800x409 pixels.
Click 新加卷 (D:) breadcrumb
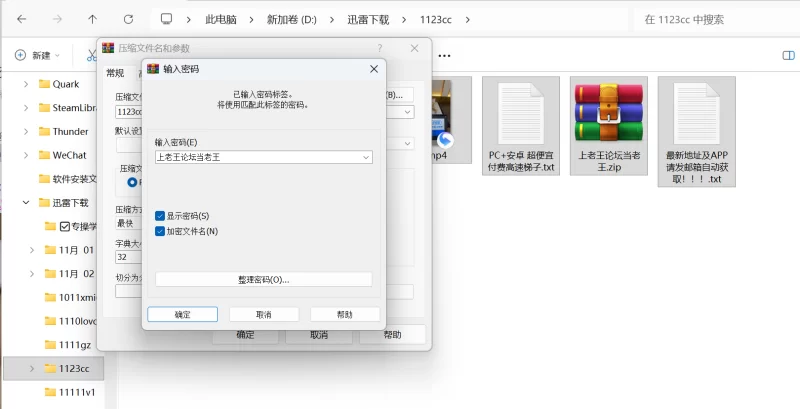tap(291, 19)
